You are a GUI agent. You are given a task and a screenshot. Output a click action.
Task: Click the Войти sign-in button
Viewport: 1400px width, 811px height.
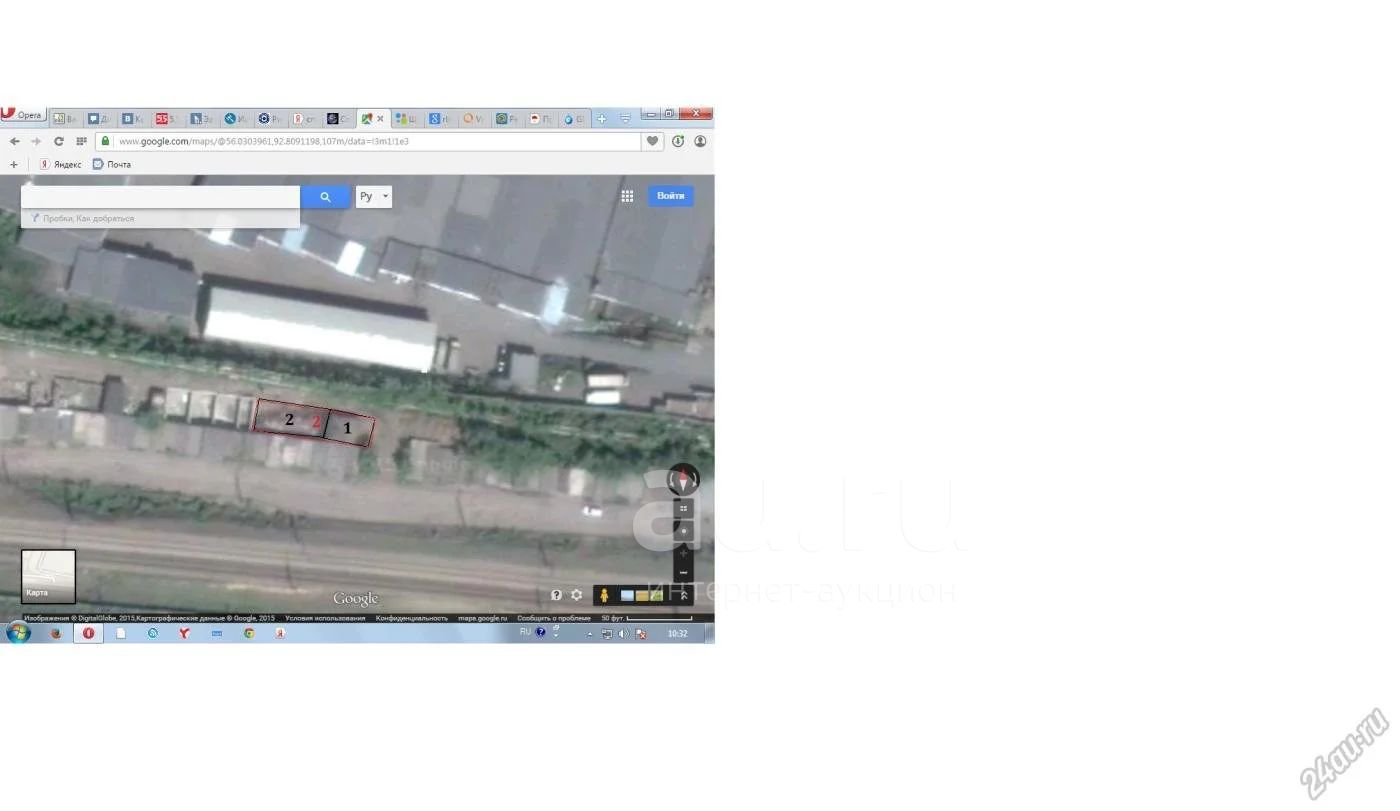(x=670, y=196)
